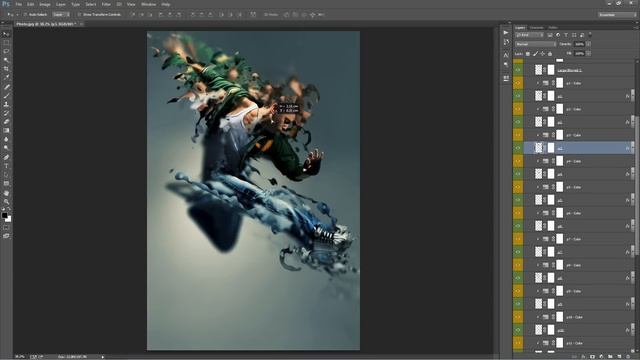
Task: Lock layer position icon
Action: point(542,53)
